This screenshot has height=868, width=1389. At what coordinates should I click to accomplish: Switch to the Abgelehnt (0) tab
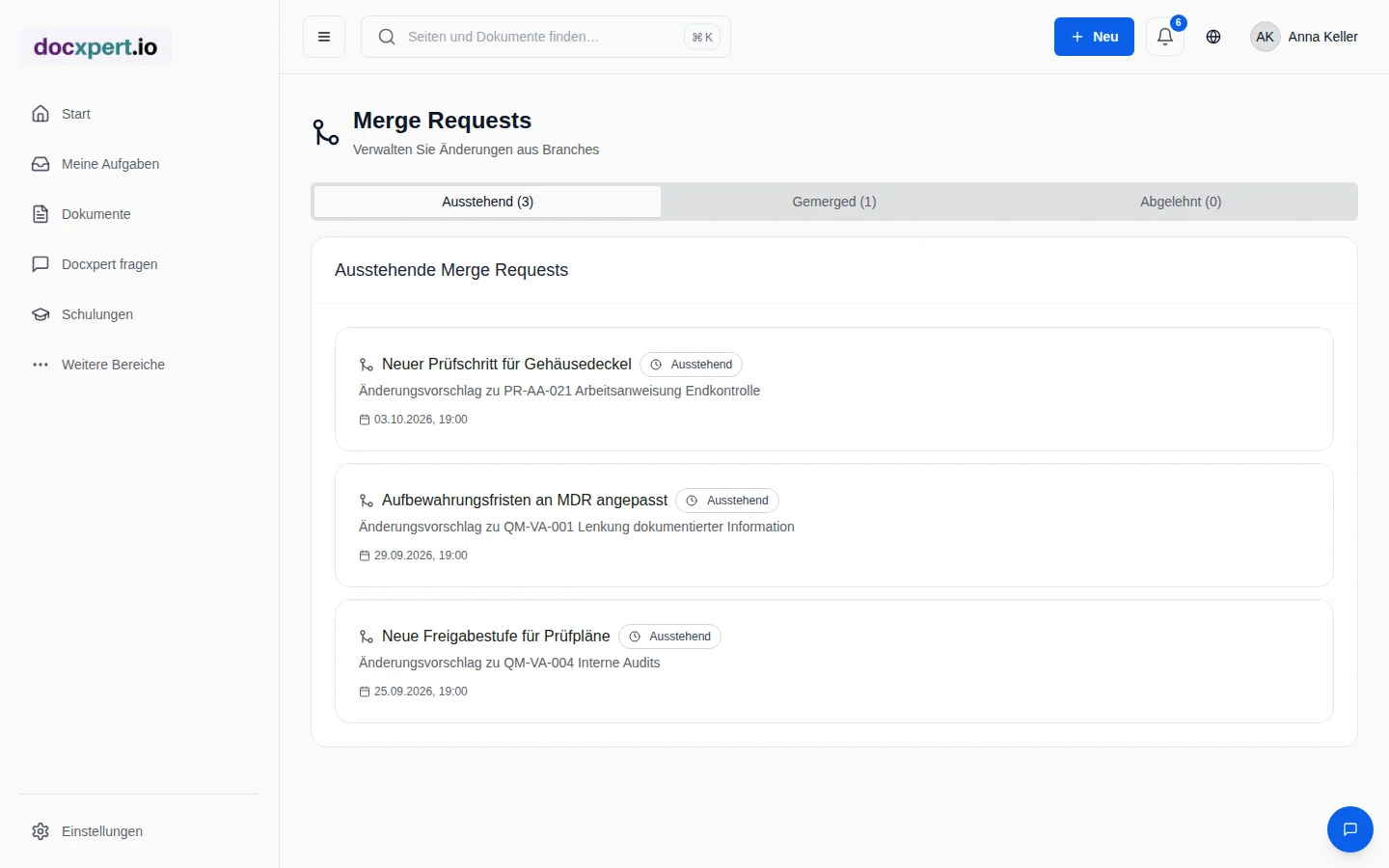pos(1181,202)
